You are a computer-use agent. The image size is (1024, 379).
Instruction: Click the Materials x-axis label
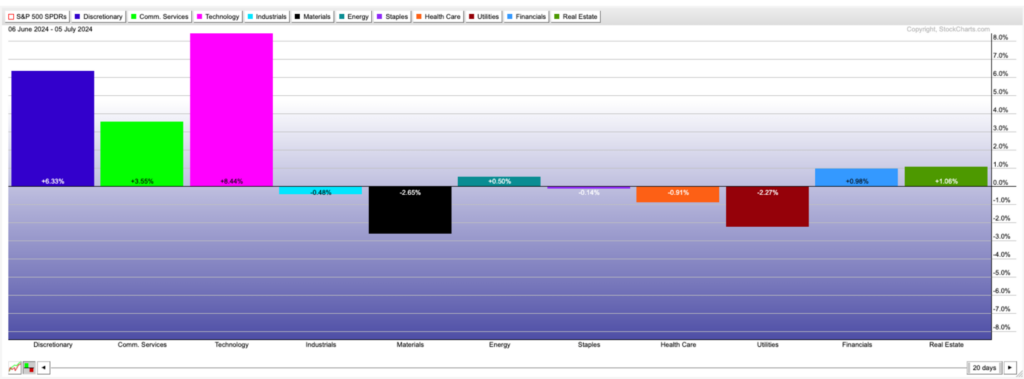click(409, 345)
